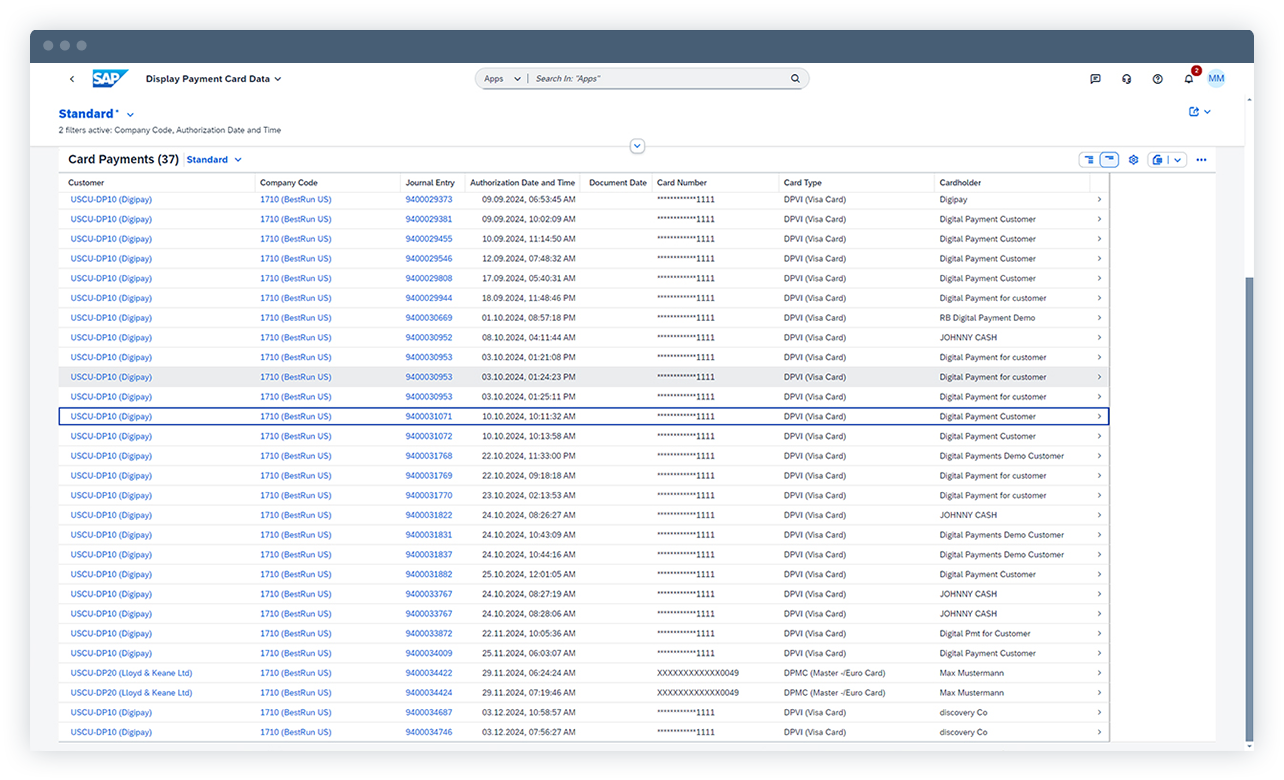
Task: Expand the collapsed filter header chevron
Action: pyautogui.click(x=637, y=146)
